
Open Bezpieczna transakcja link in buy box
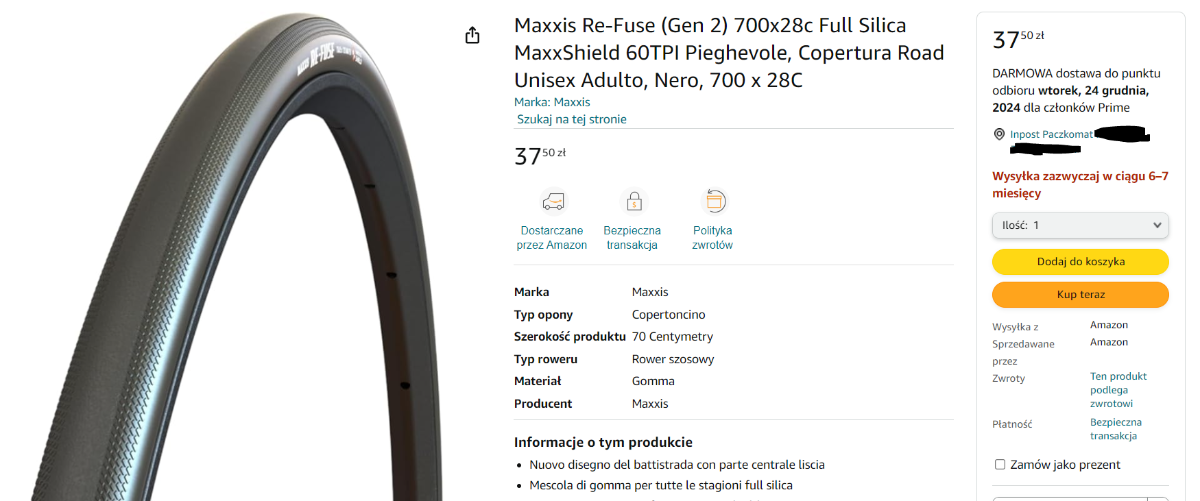point(1115,429)
